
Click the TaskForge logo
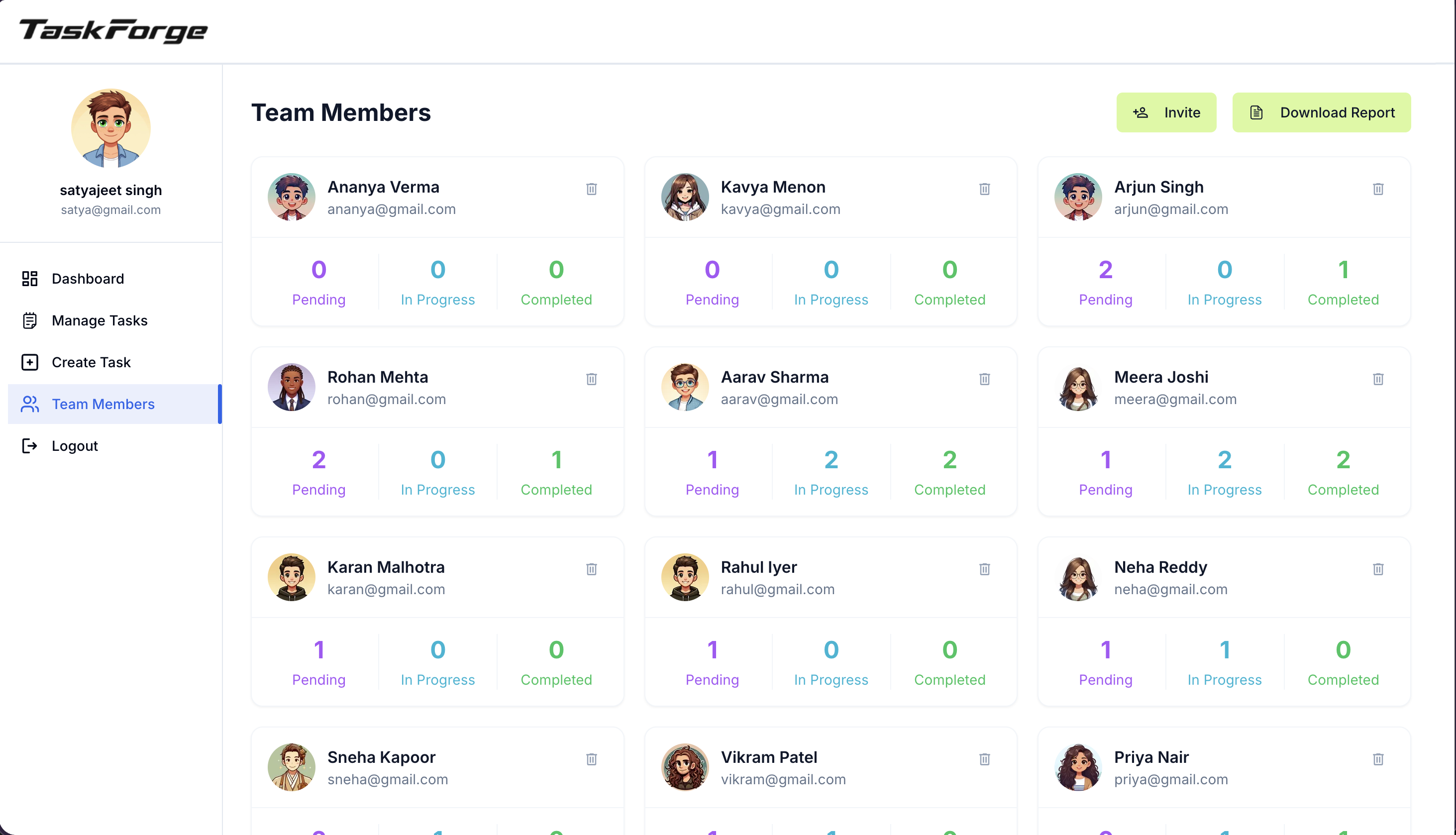(113, 30)
